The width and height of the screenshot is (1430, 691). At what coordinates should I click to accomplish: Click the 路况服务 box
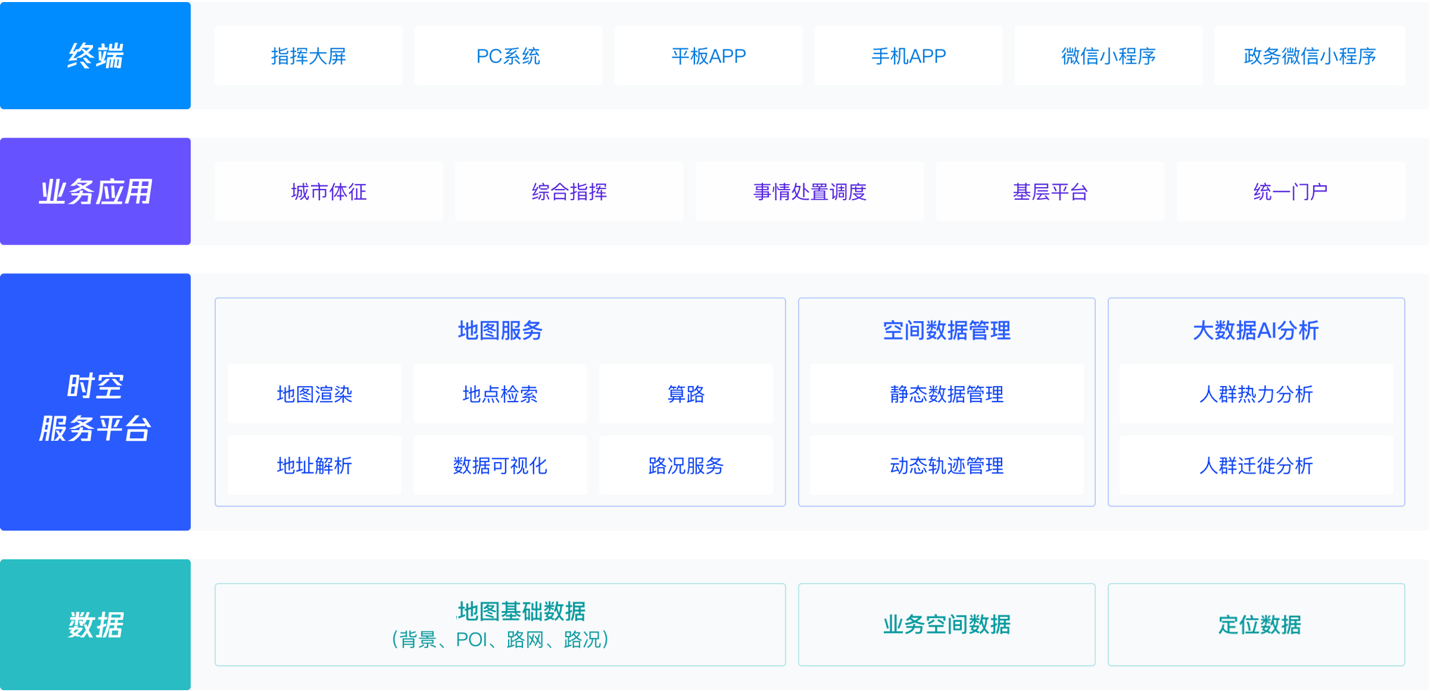686,466
